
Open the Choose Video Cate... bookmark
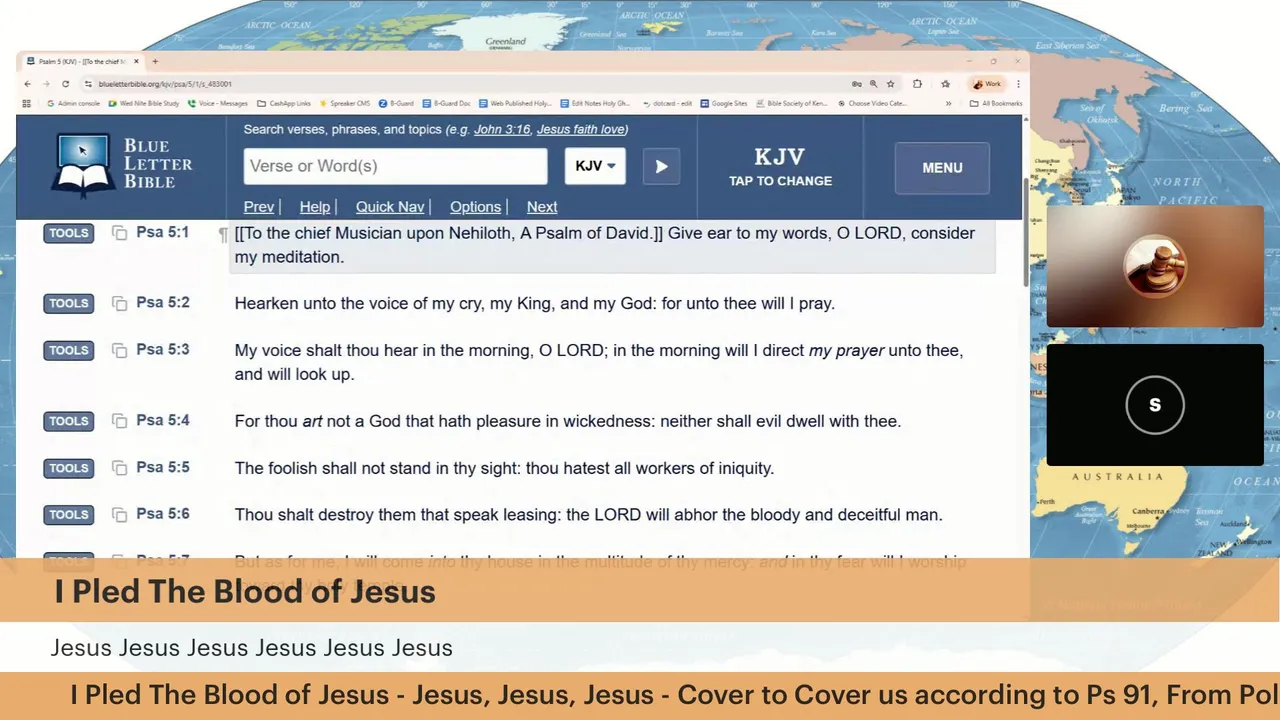click(x=872, y=103)
